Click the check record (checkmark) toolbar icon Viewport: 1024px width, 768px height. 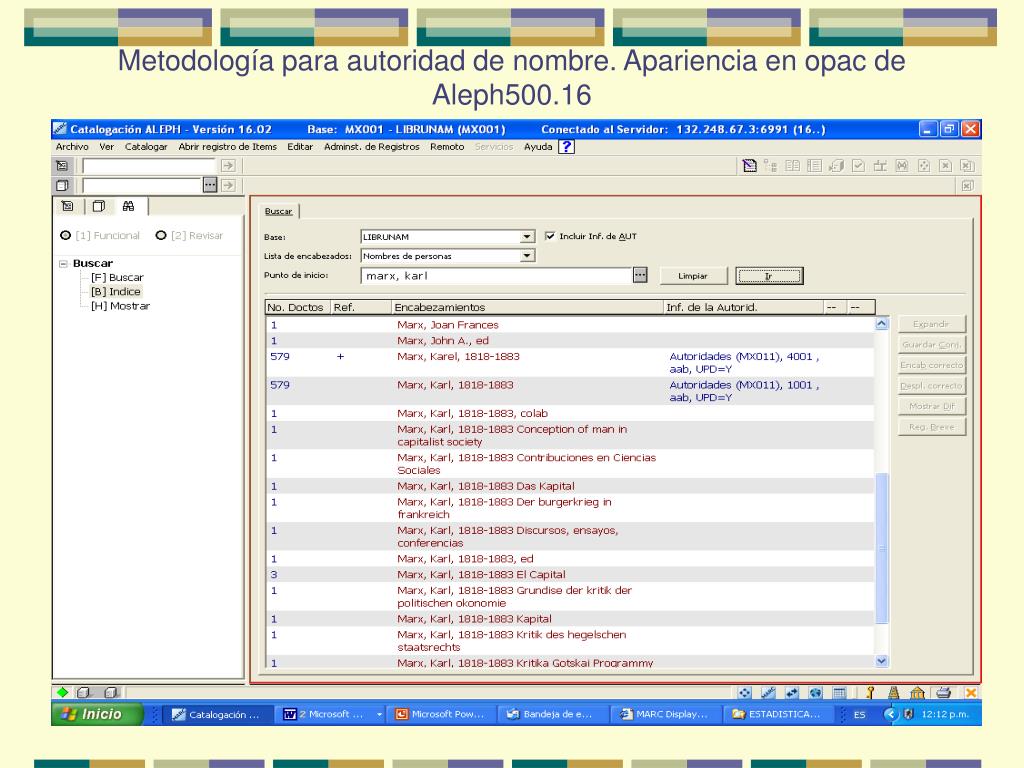858,166
